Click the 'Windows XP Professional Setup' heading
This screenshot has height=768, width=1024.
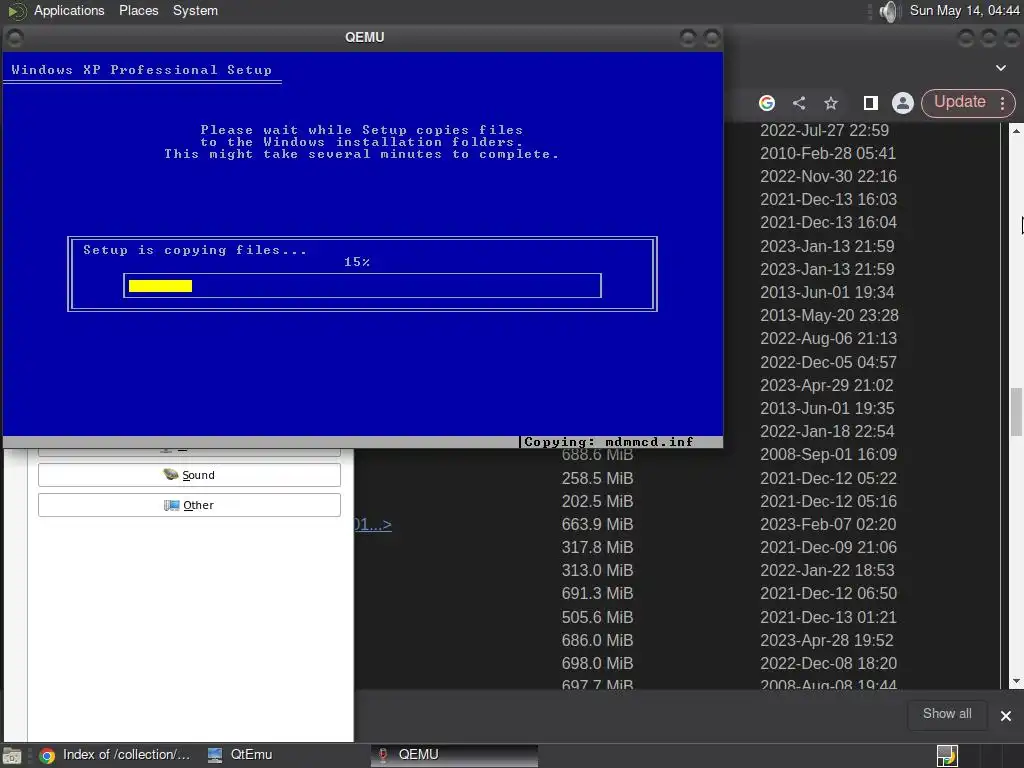coord(141,70)
